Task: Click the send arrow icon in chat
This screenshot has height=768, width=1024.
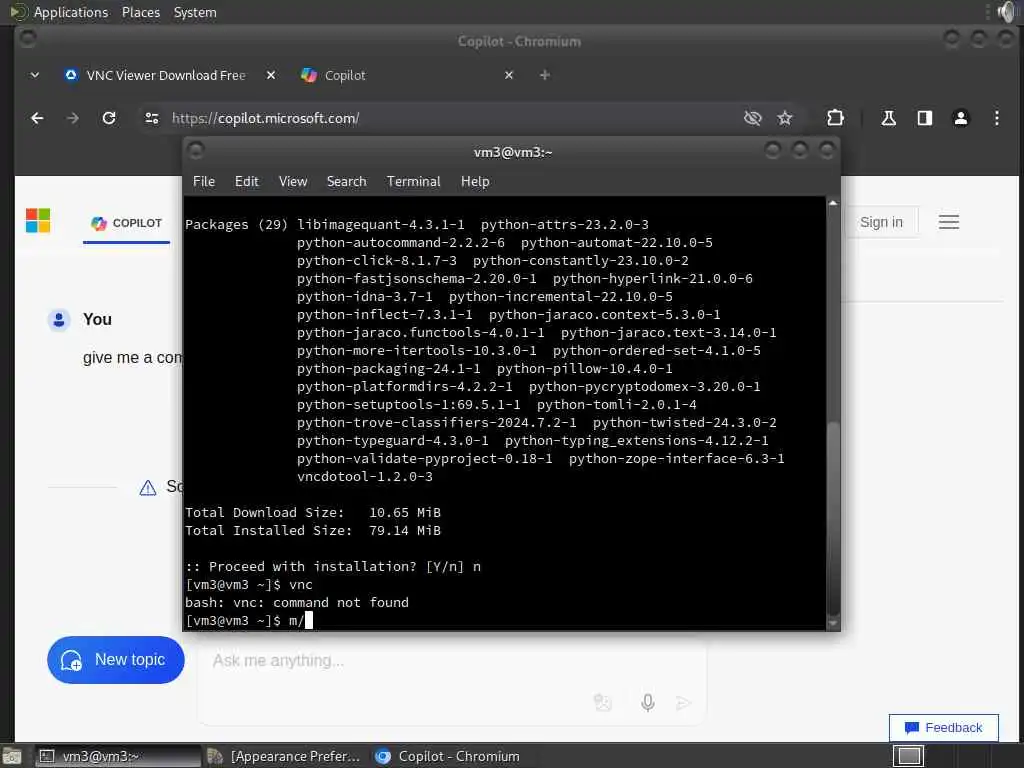Action: (x=683, y=703)
